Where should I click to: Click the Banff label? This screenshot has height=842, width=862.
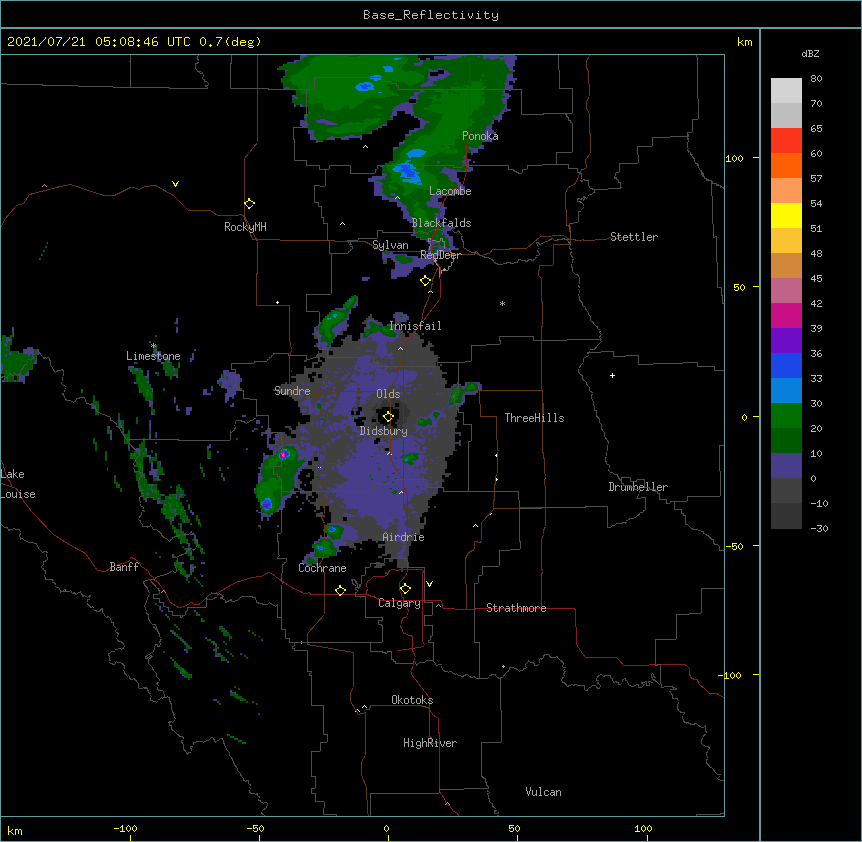click(x=124, y=567)
